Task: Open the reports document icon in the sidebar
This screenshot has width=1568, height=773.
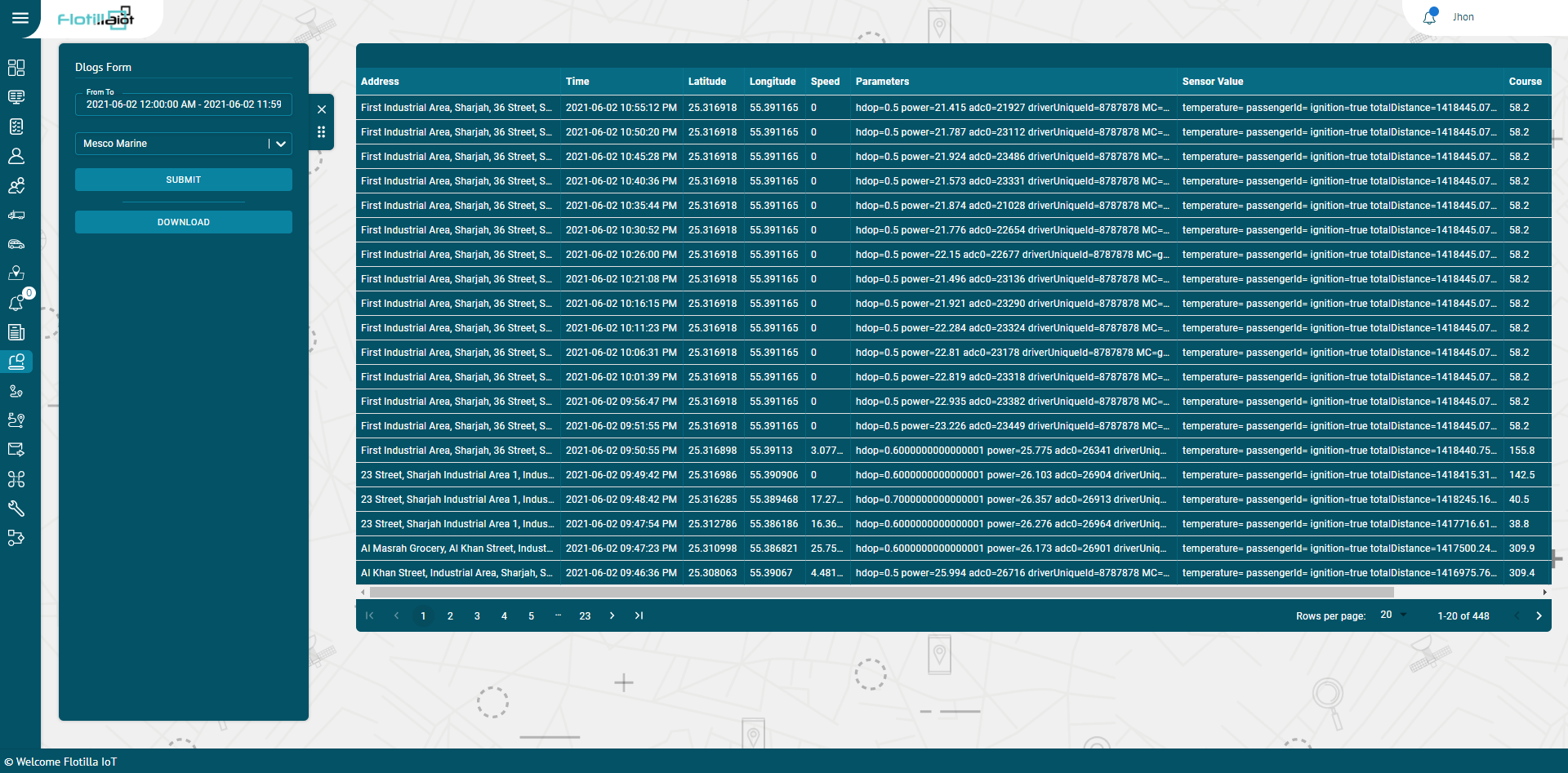Action: [x=16, y=332]
